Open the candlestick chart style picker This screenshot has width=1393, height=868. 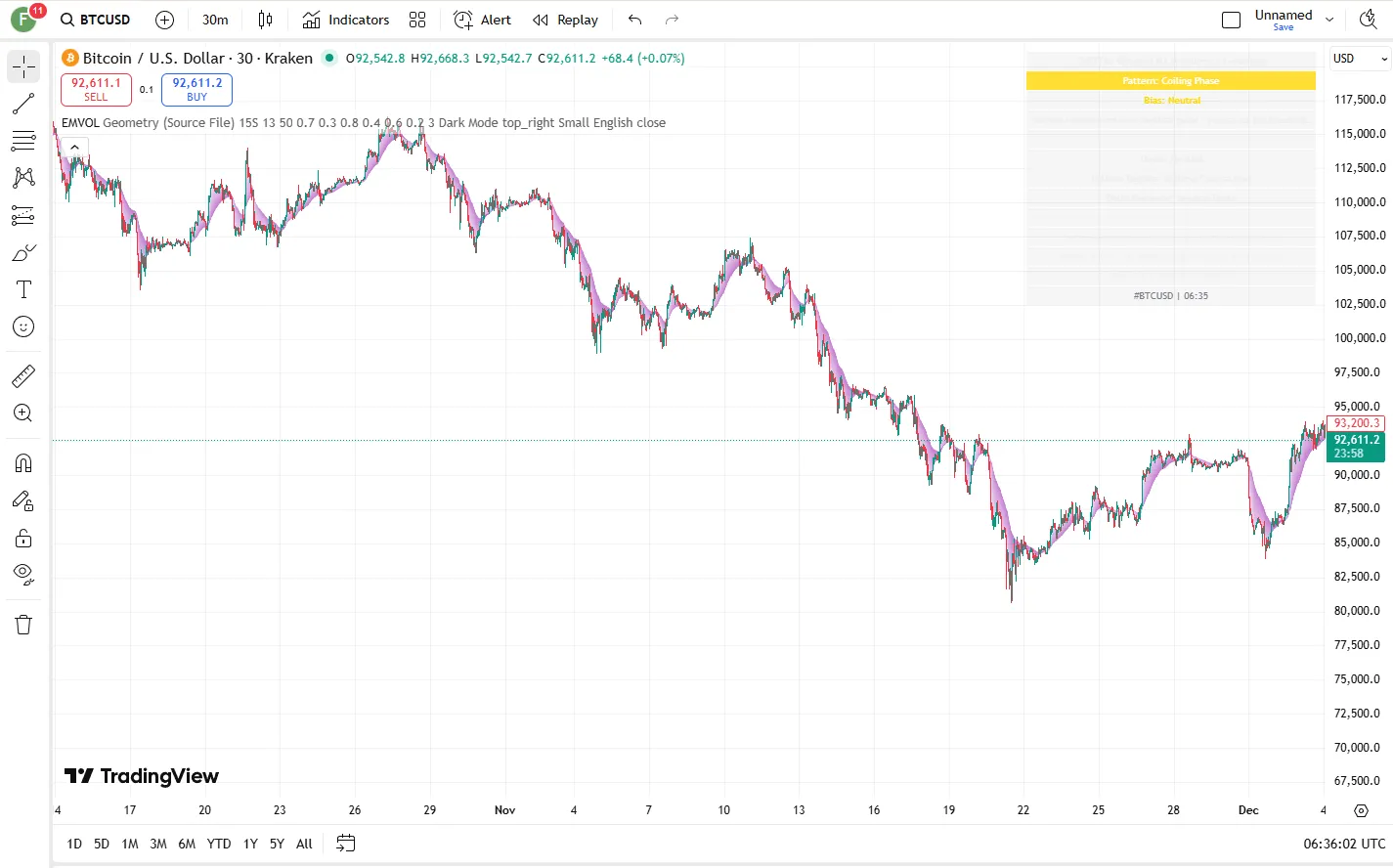265,20
